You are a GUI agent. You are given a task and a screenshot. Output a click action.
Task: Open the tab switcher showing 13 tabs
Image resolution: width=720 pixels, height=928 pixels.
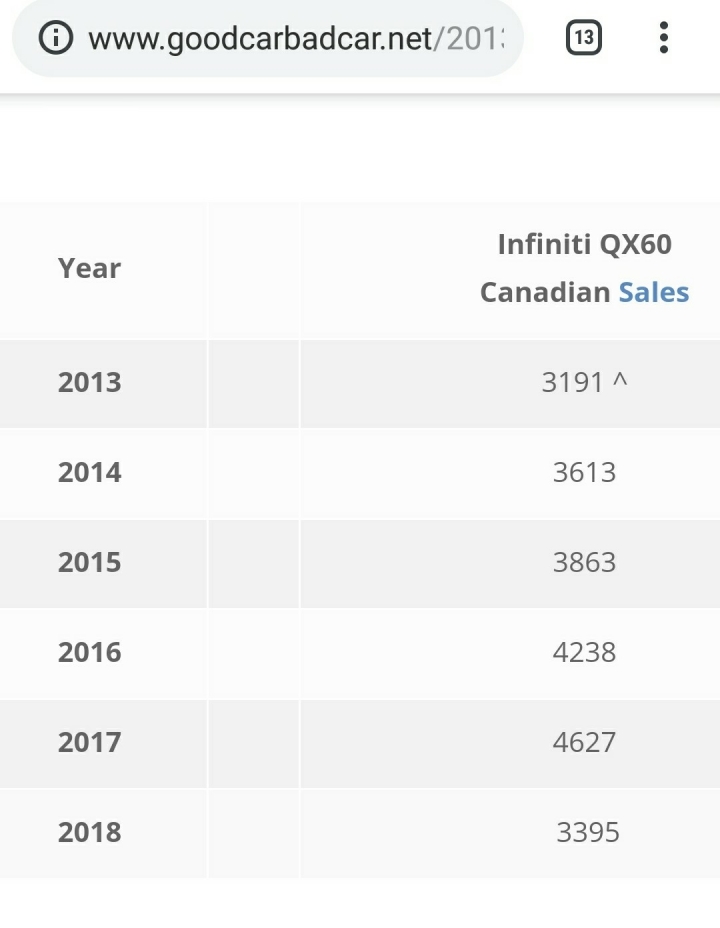pyautogui.click(x=584, y=39)
